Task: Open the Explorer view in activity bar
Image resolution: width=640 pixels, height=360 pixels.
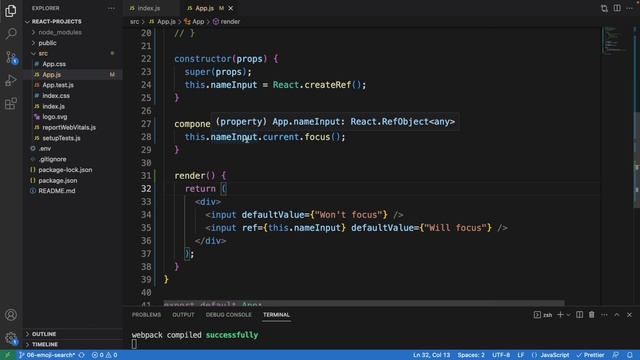Action: 11,11
